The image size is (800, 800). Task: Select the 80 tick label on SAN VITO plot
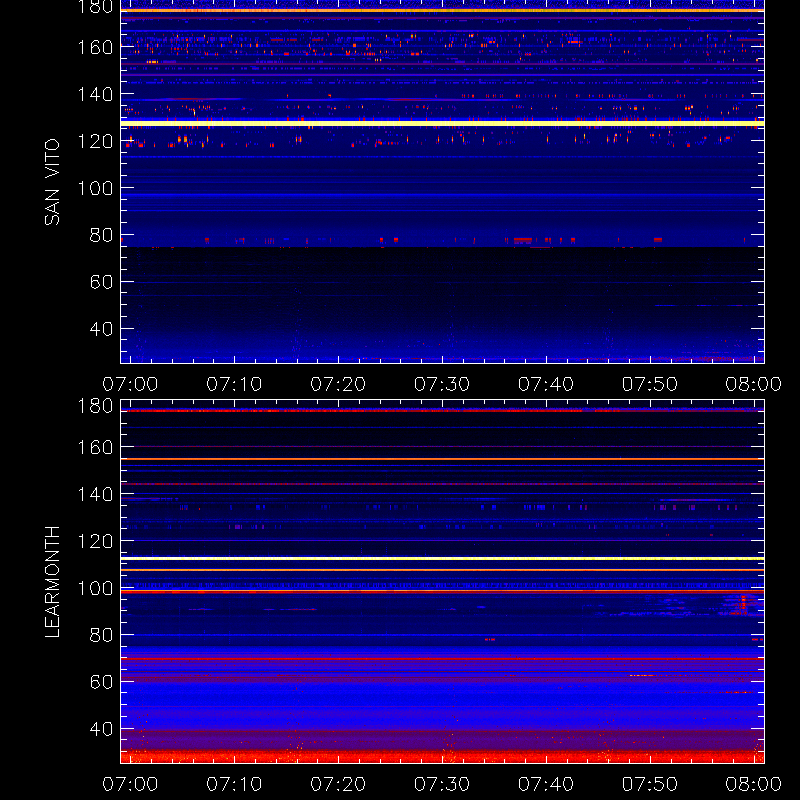pos(102,235)
